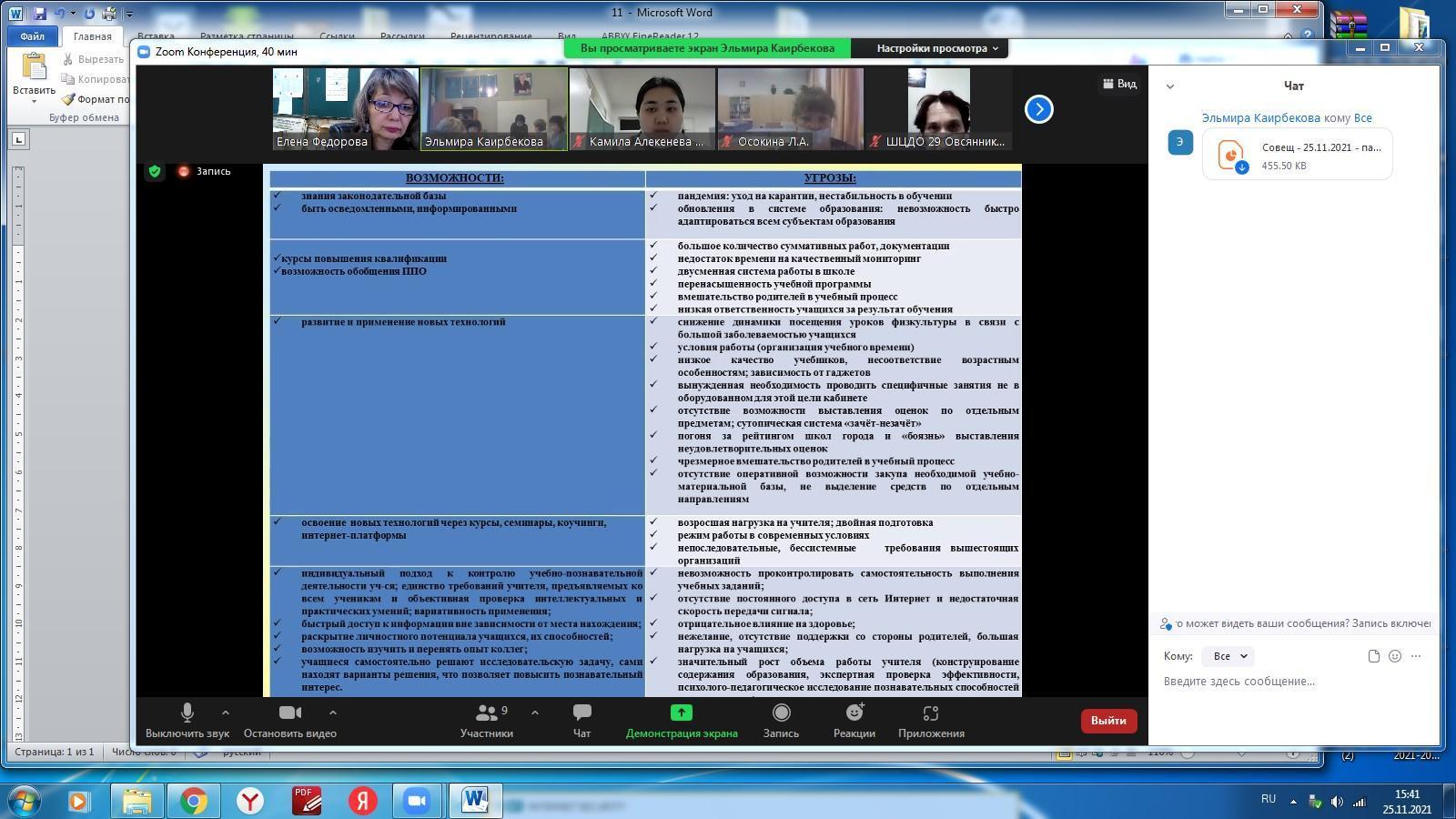
Task: Attach a file in chat
Action: pos(1373,656)
